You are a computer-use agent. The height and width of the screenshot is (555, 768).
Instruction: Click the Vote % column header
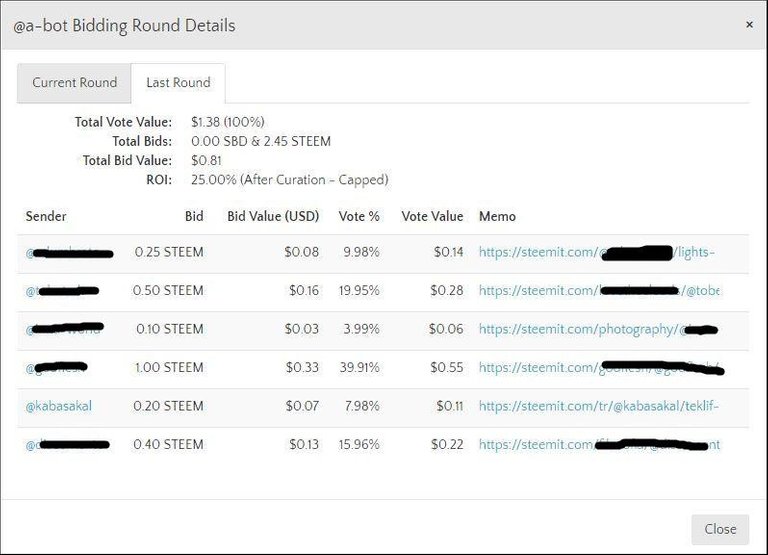coord(359,217)
